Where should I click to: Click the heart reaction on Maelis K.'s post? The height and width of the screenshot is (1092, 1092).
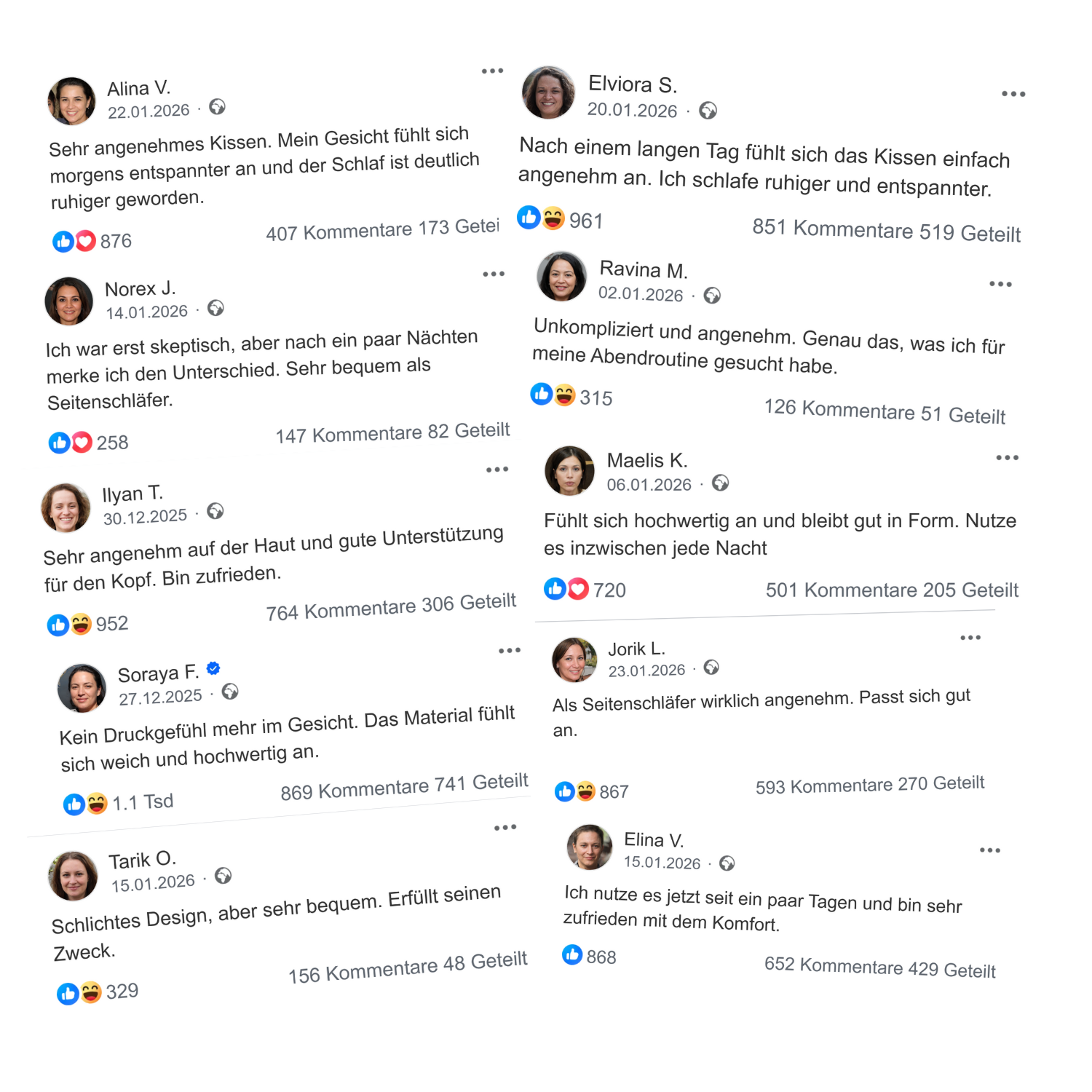tap(578, 588)
